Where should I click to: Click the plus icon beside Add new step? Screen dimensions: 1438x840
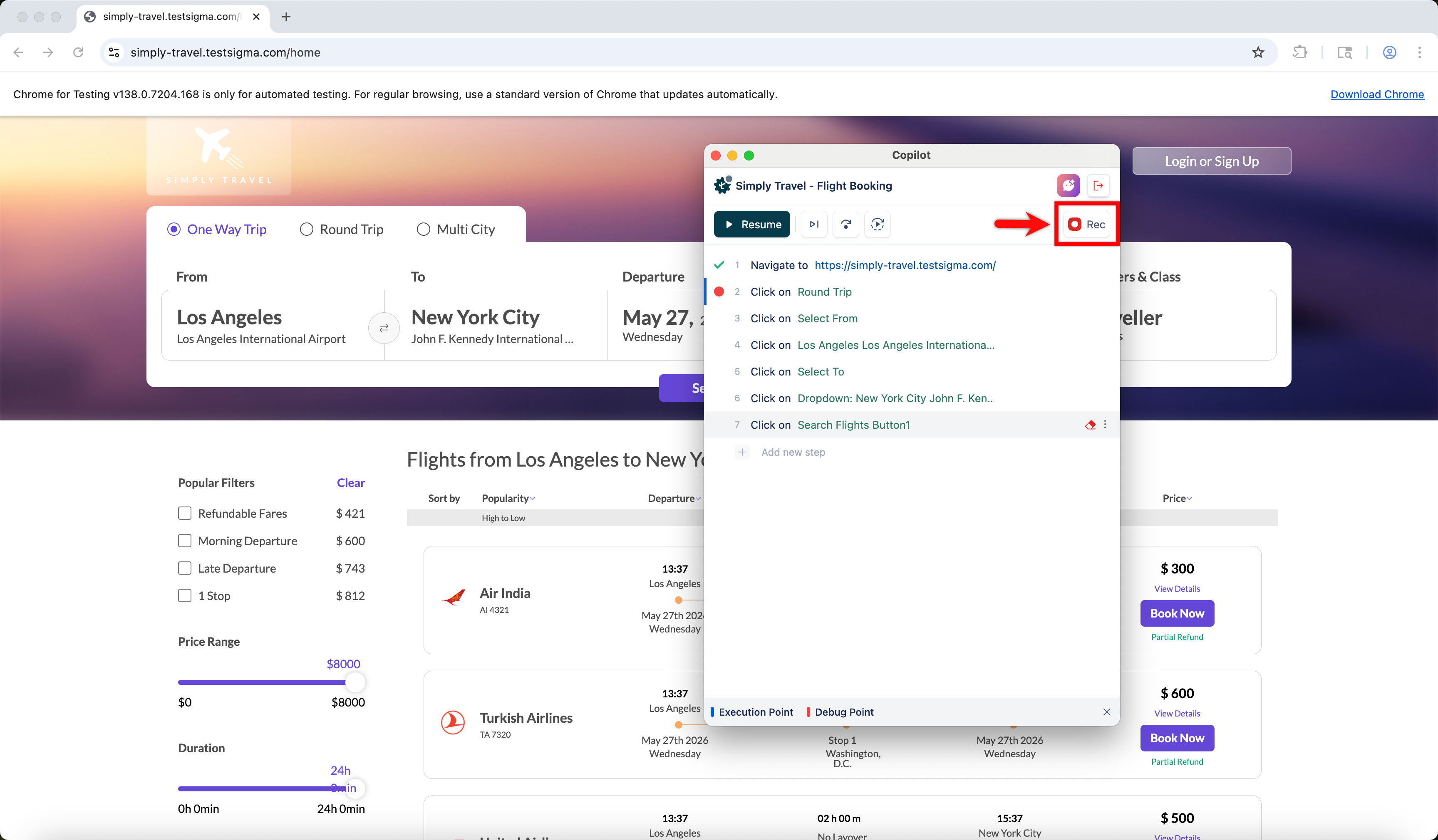click(x=742, y=452)
